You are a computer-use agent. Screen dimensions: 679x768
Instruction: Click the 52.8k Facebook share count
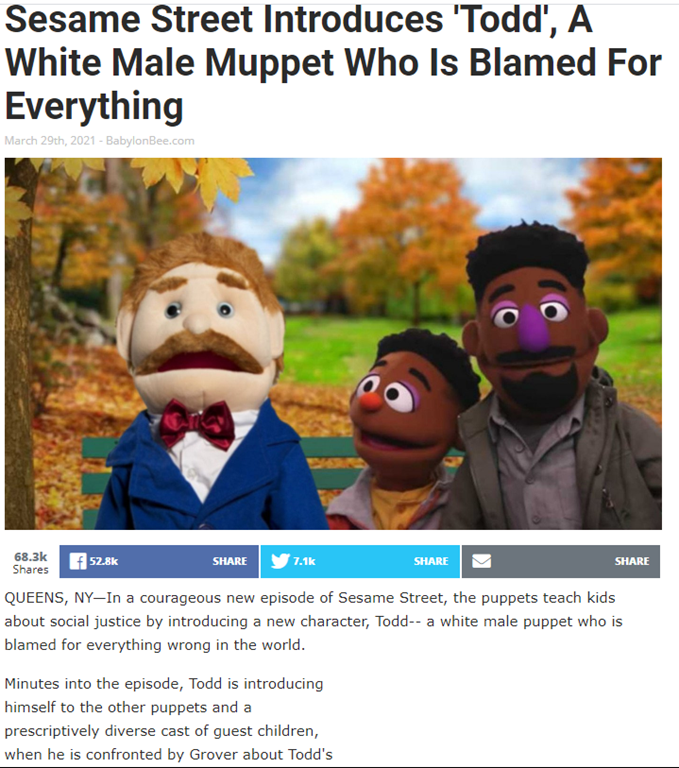104,561
